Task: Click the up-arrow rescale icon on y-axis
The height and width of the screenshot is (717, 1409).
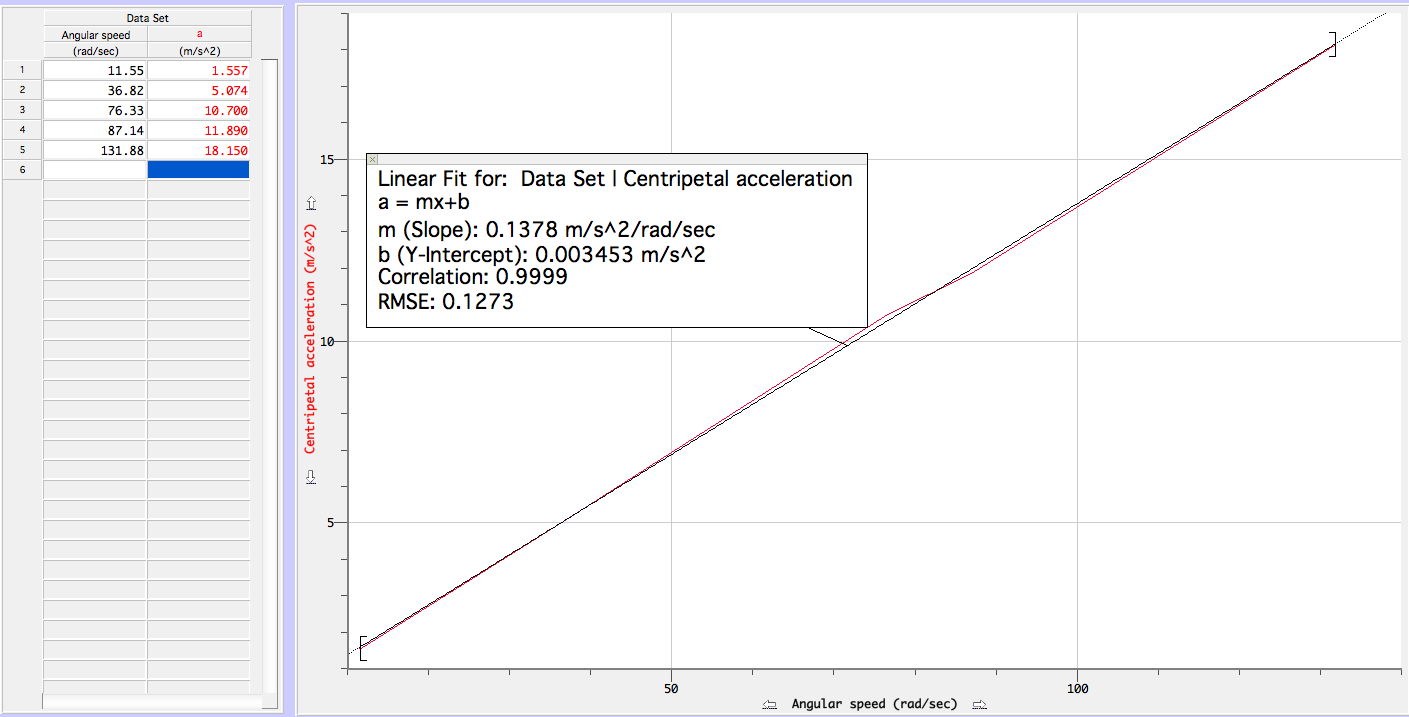Action: point(310,202)
